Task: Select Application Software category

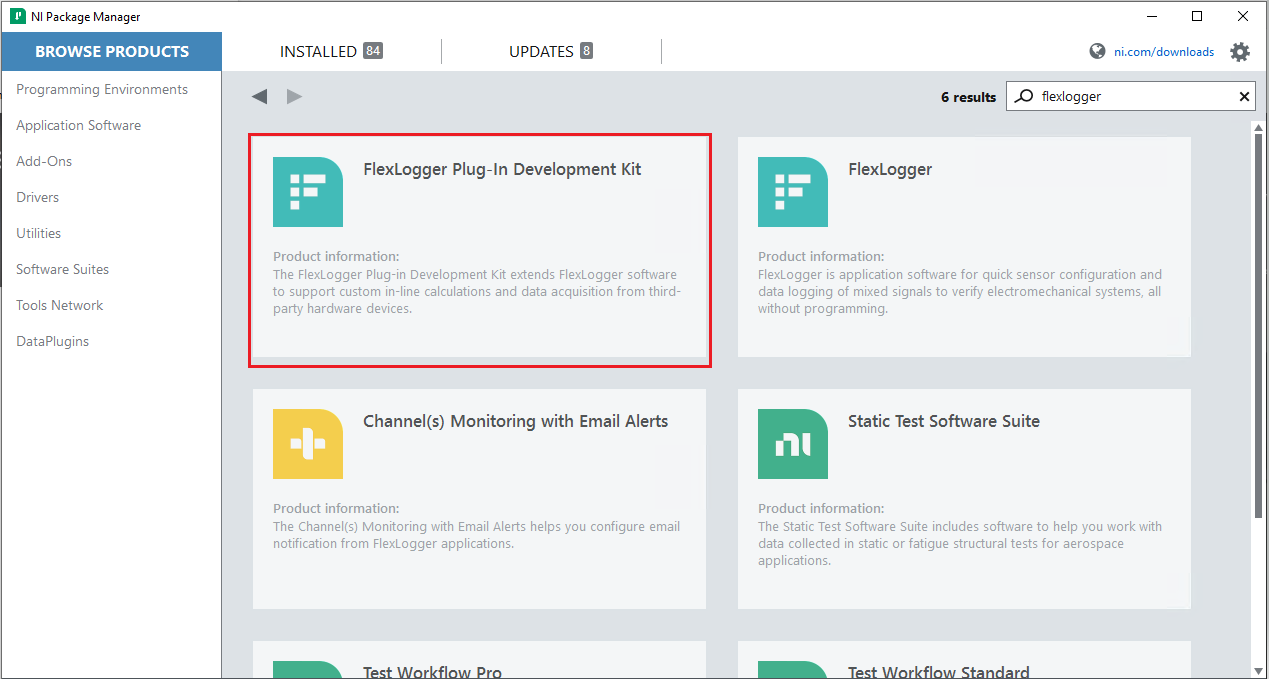Action: 78,125
